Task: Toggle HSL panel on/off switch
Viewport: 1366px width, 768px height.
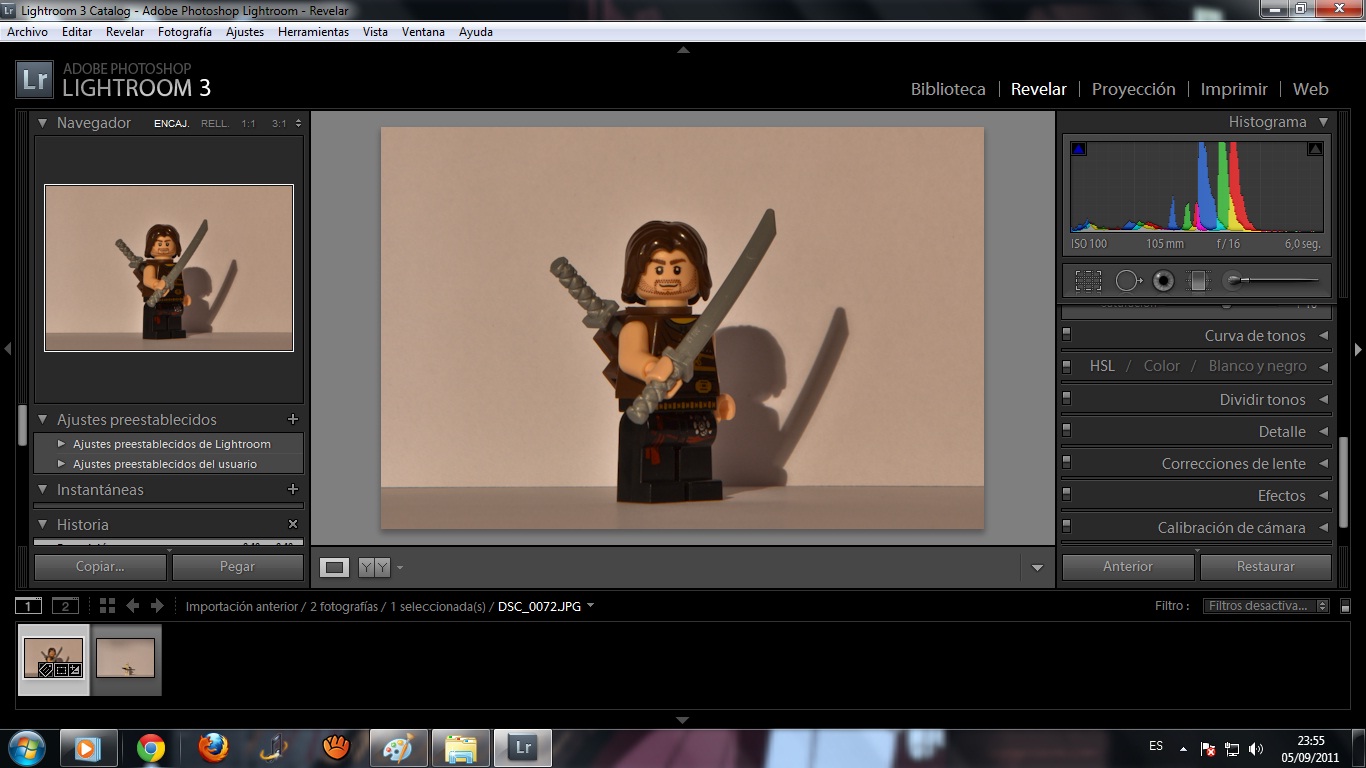Action: (x=1066, y=366)
